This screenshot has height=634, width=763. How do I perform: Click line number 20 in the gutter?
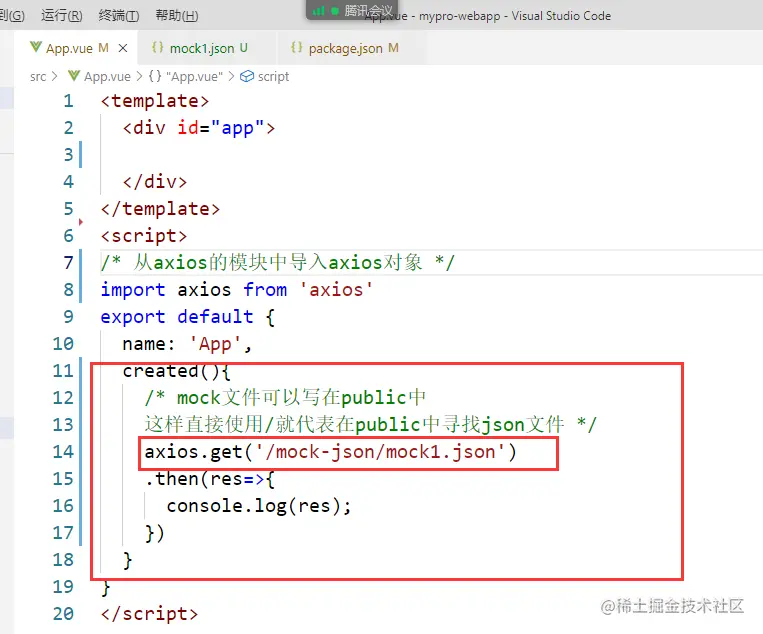63,614
